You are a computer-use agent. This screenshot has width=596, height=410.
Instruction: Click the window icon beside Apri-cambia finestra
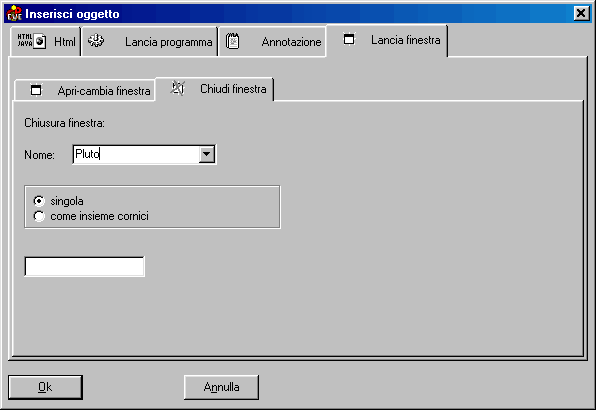tap(36, 90)
